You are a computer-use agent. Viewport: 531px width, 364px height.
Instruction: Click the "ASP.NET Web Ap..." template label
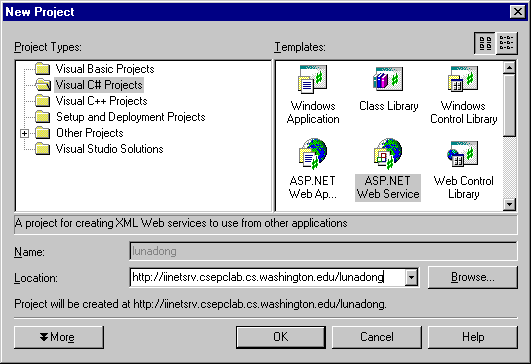click(x=313, y=187)
